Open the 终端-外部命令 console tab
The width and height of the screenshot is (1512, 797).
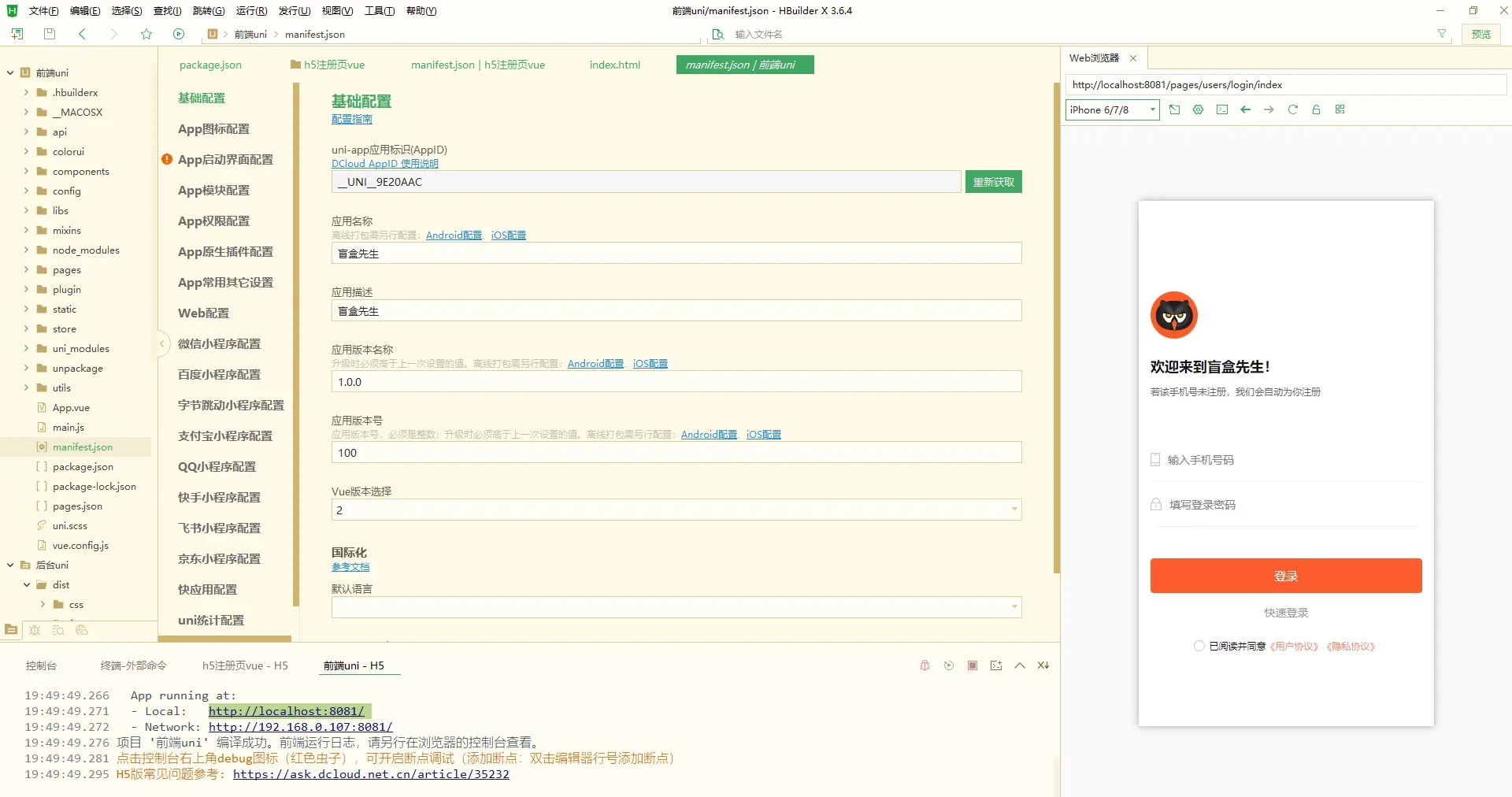tap(135, 665)
